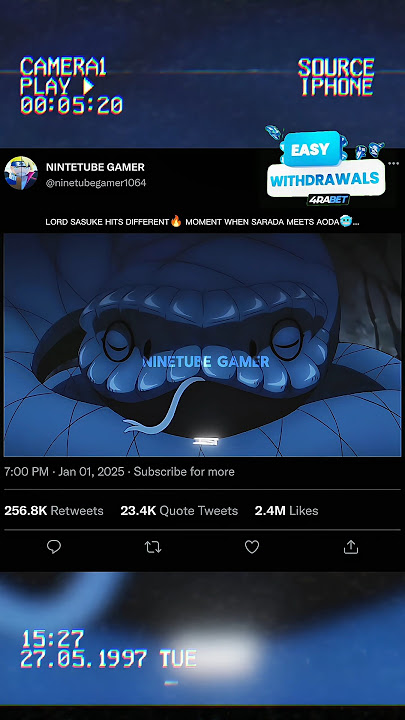Click the 7:00 PM Jan 01, 2025 timestamp
Screen dimensions: 405x720
pos(64,472)
